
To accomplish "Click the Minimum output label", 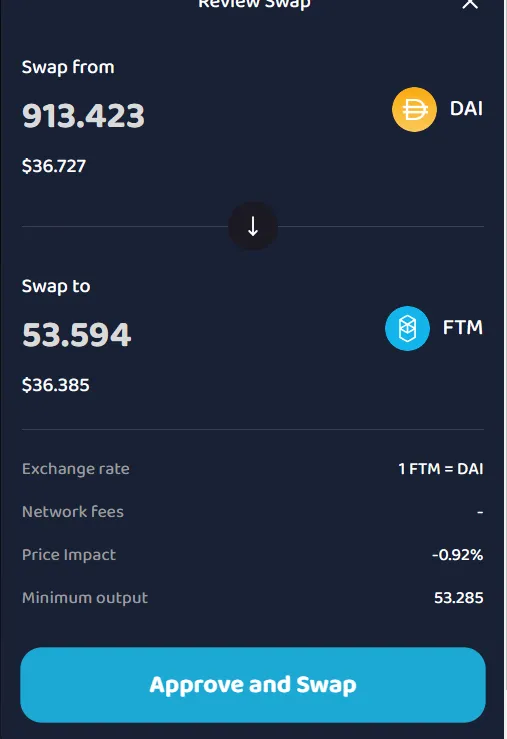I will (x=85, y=598).
